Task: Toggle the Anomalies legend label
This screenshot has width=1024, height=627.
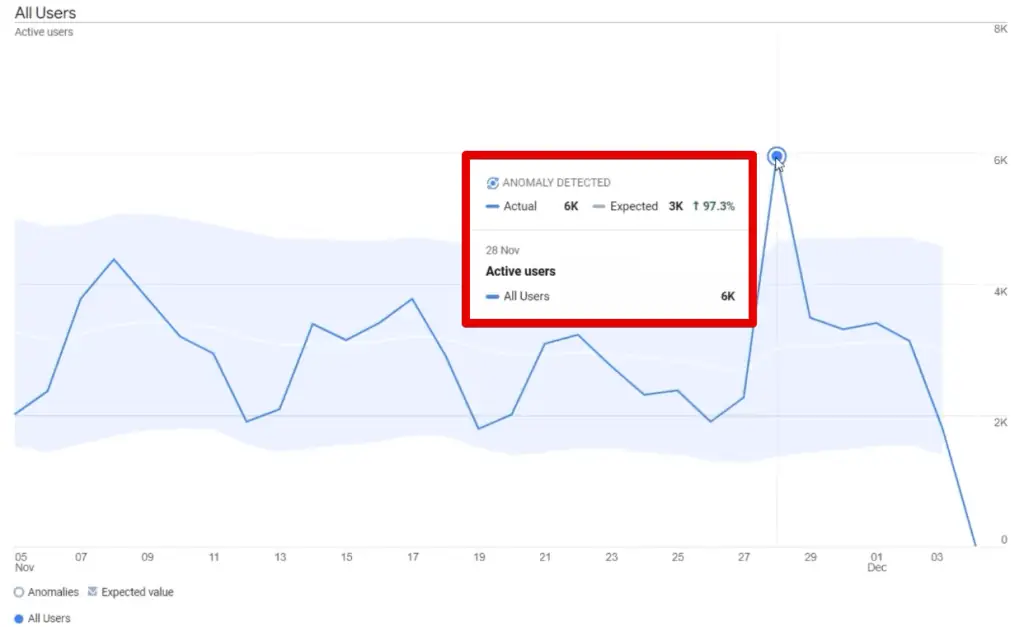Action: [x=53, y=592]
